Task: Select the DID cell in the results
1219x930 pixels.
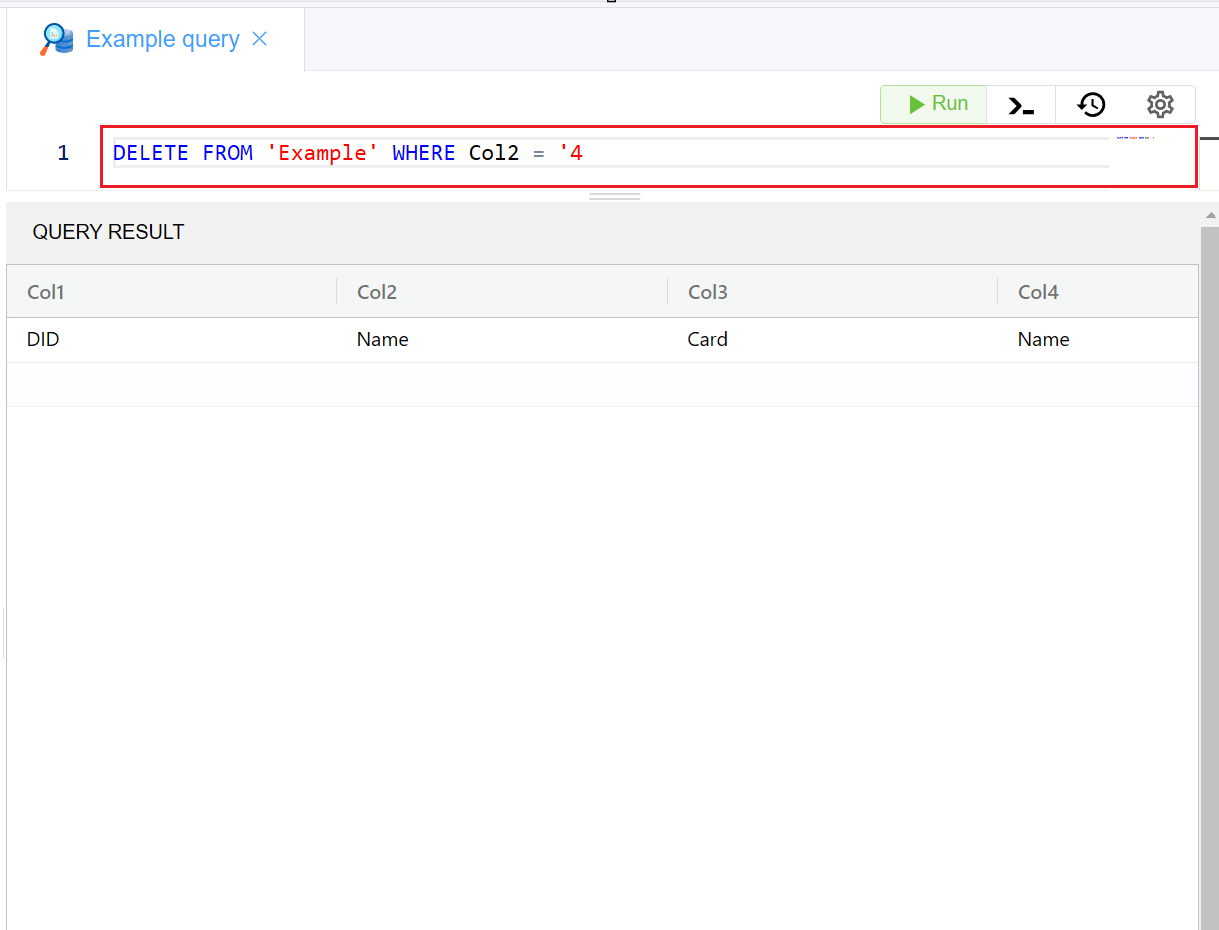Action: 43,340
